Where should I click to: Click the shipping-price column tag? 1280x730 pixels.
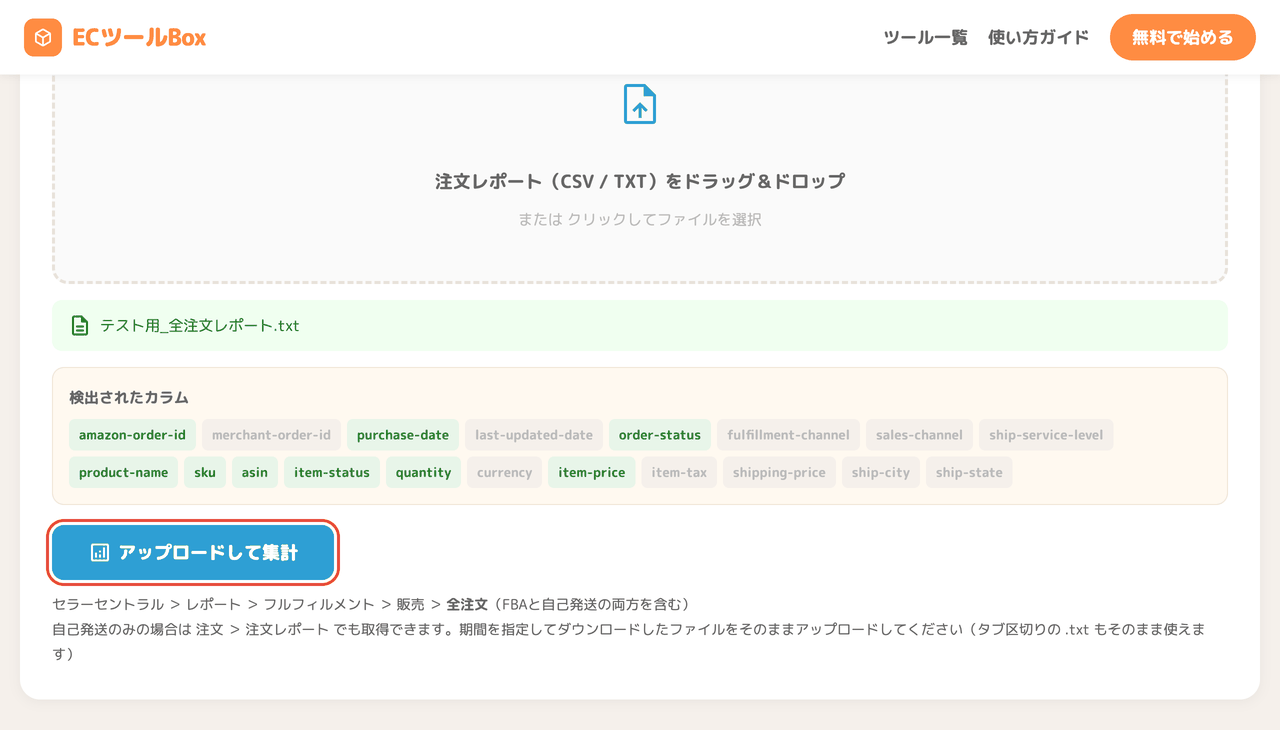pos(780,472)
